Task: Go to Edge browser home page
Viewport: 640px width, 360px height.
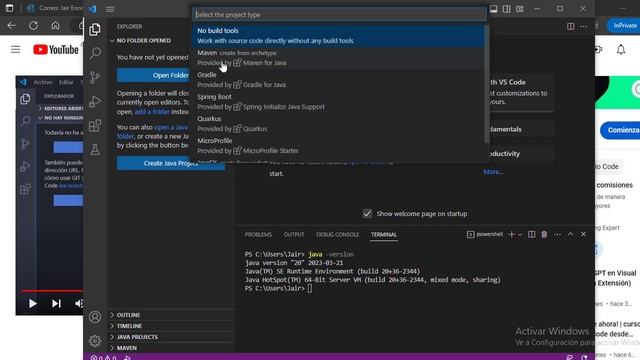Action: (55, 25)
